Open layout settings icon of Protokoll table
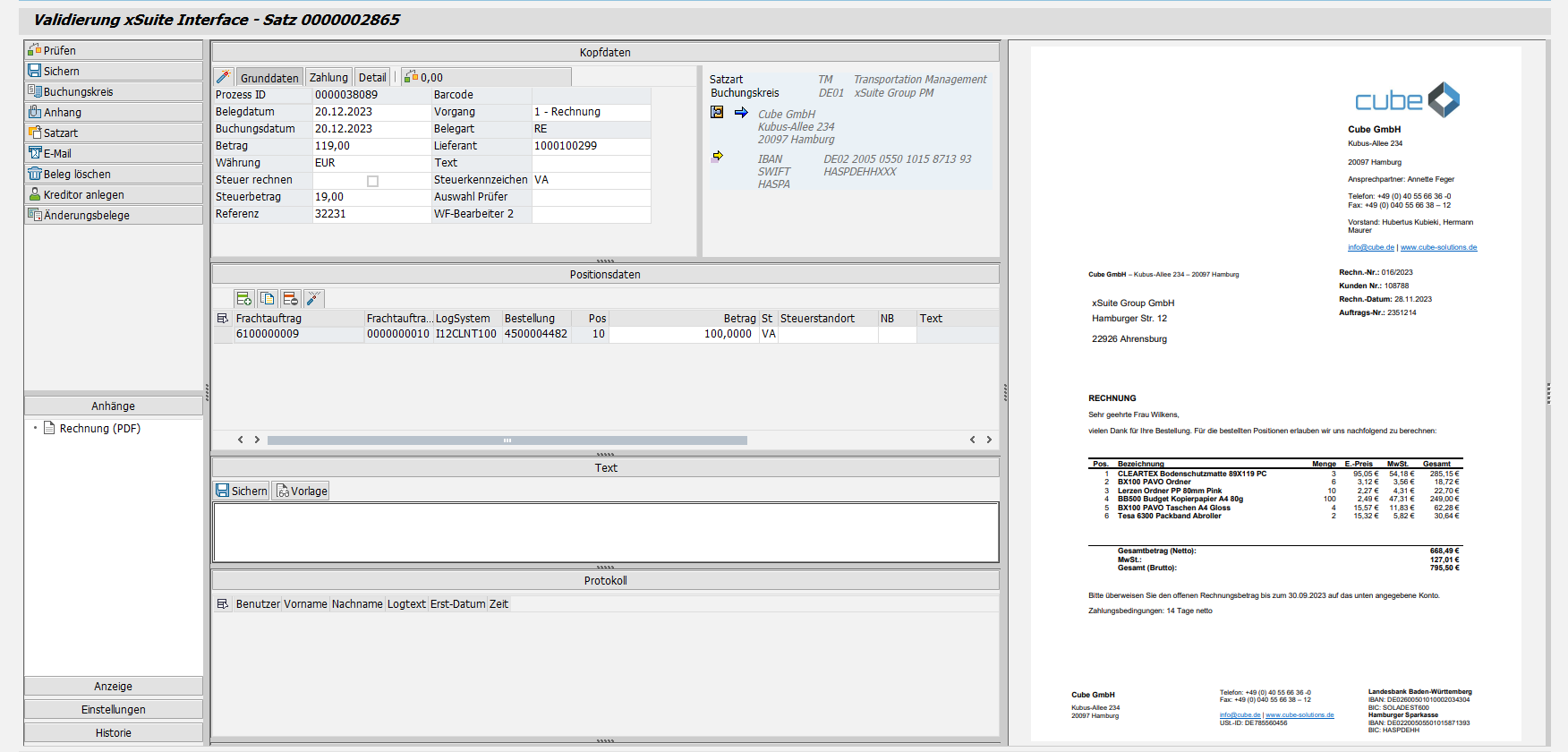1568x752 pixels. click(x=223, y=604)
